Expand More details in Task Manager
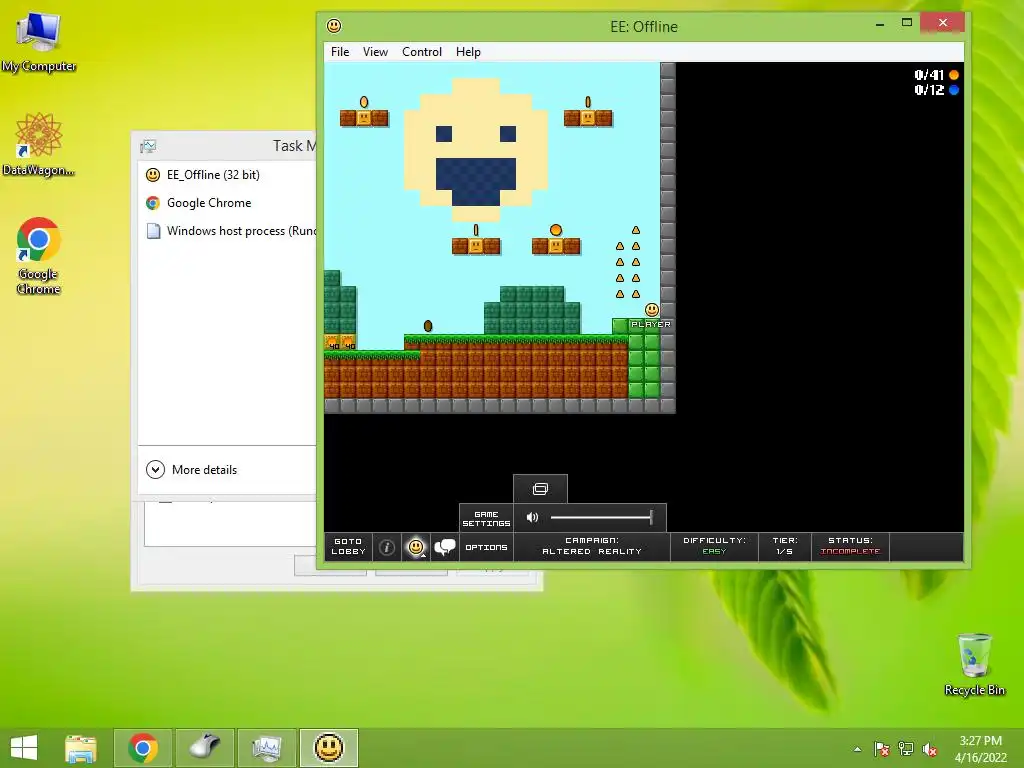 [191, 470]
